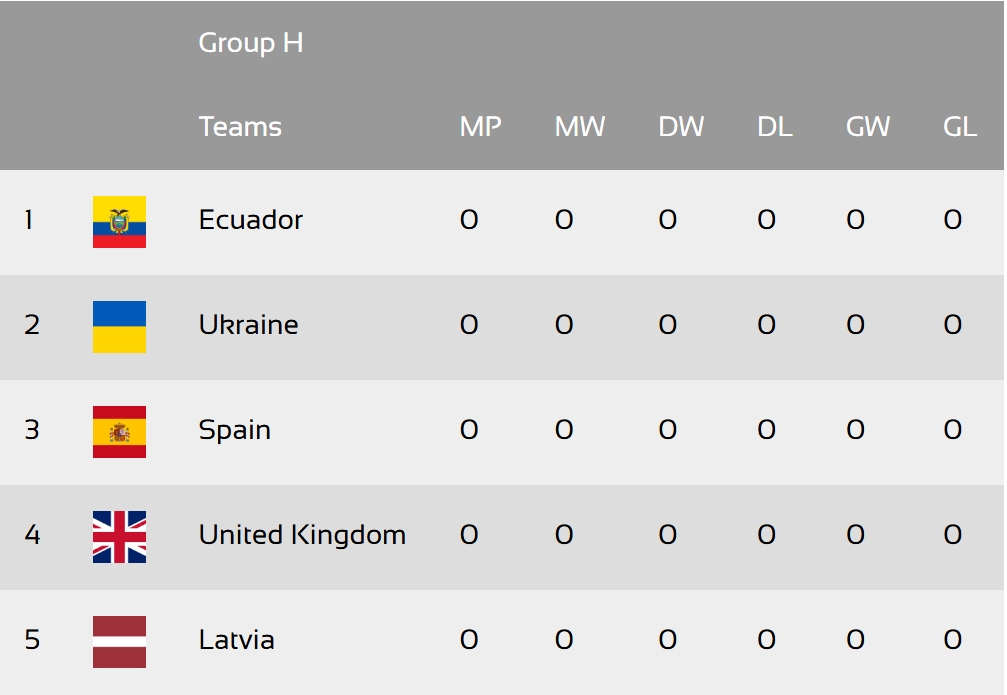The image size is (1007, 695).
Task: Click the GL column header
Action: 960,127
